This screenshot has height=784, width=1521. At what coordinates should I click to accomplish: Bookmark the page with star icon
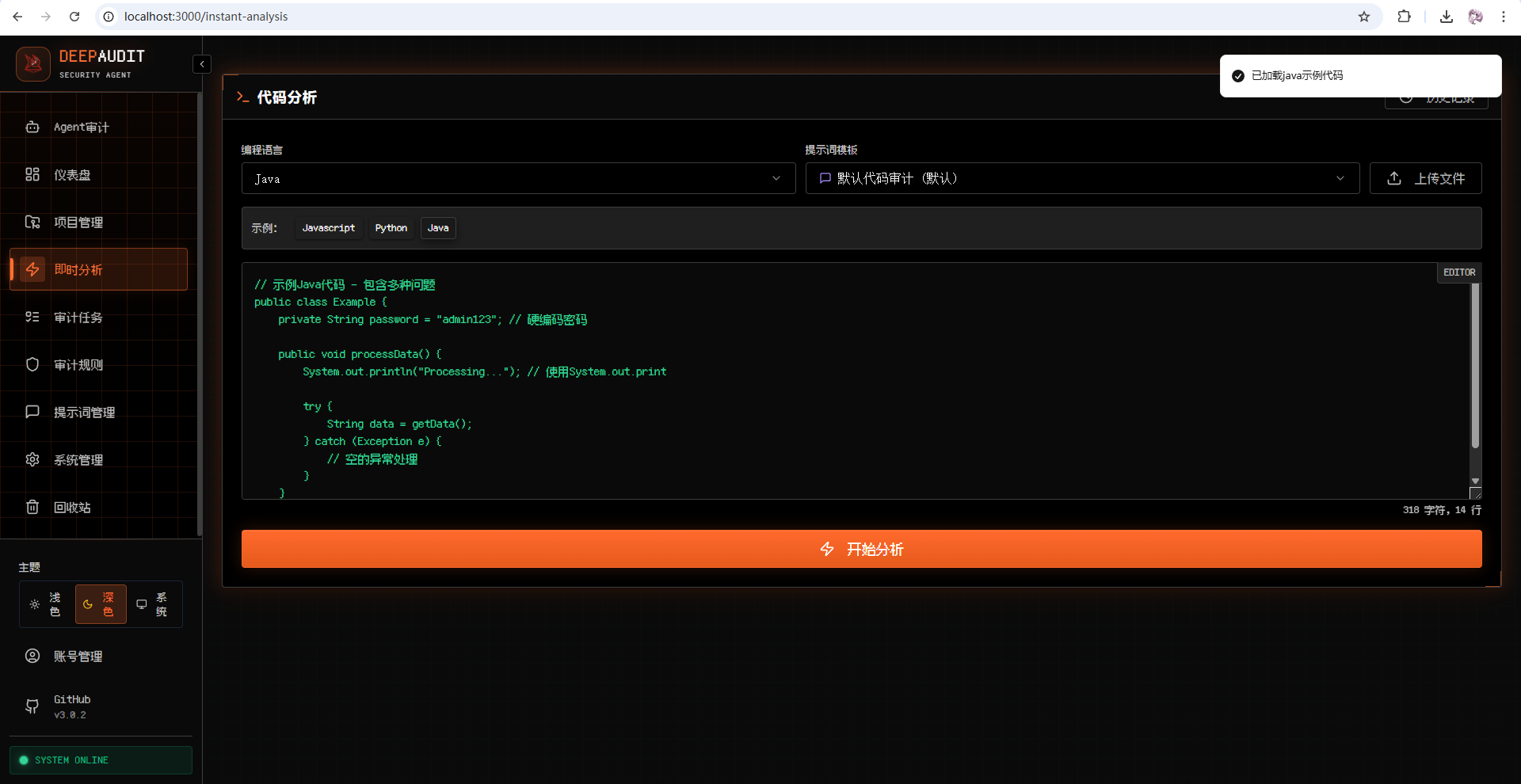click(x=1364, y=17)
